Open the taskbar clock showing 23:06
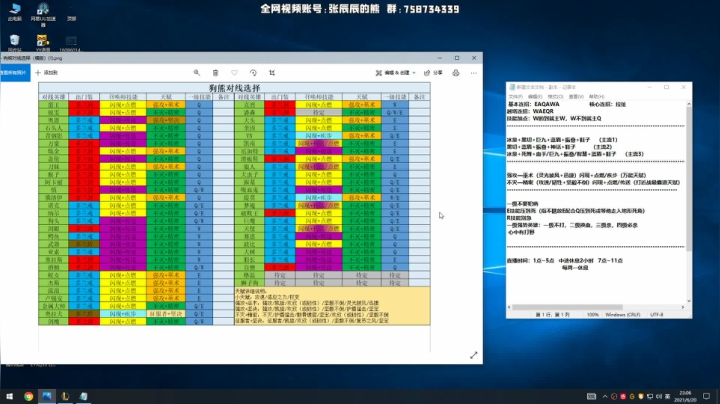The height and width of the screenshot is (404, 720). pyautogui.click(x=685, y=396)
